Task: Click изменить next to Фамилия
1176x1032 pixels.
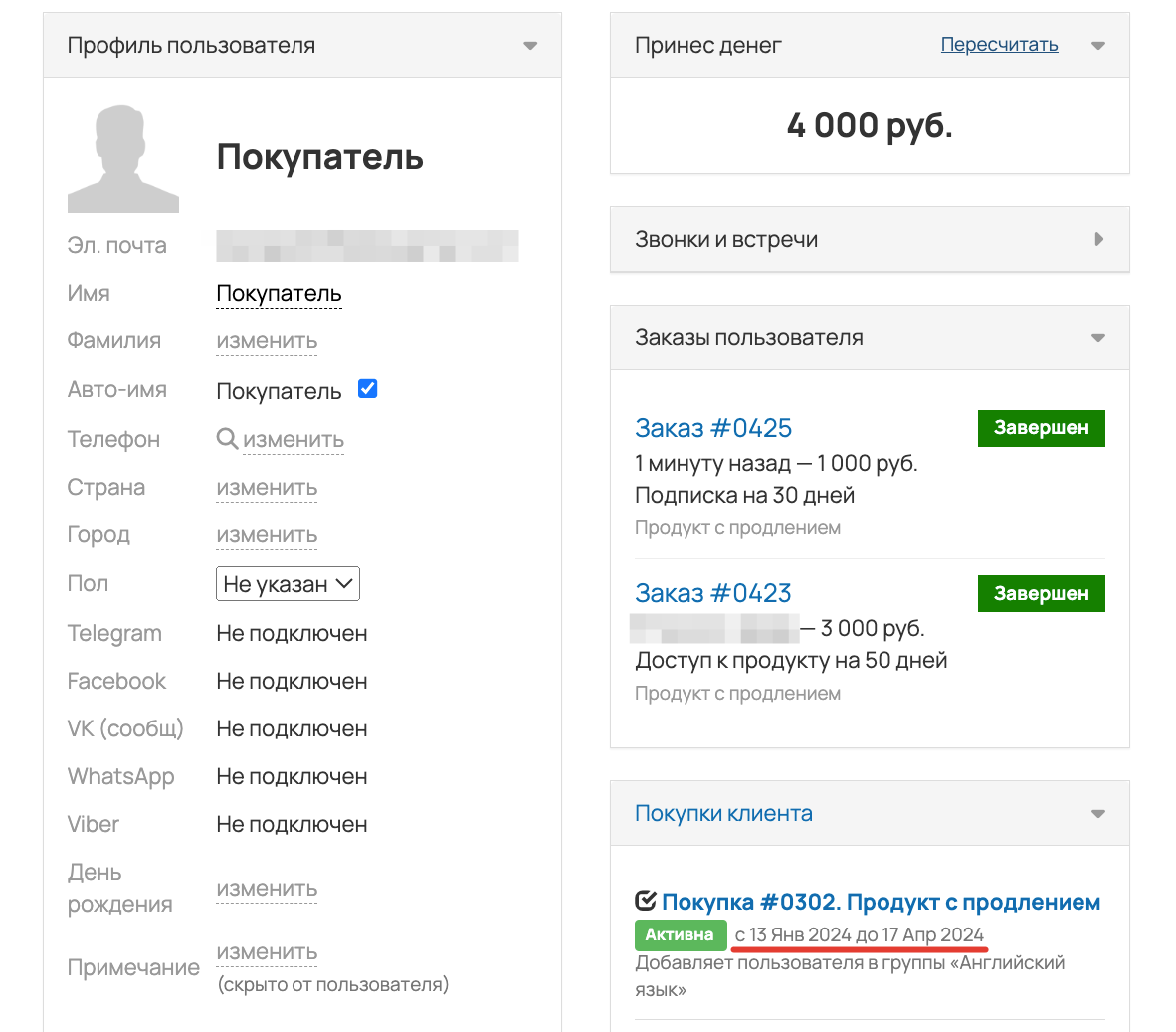Action: click(267, 341)
